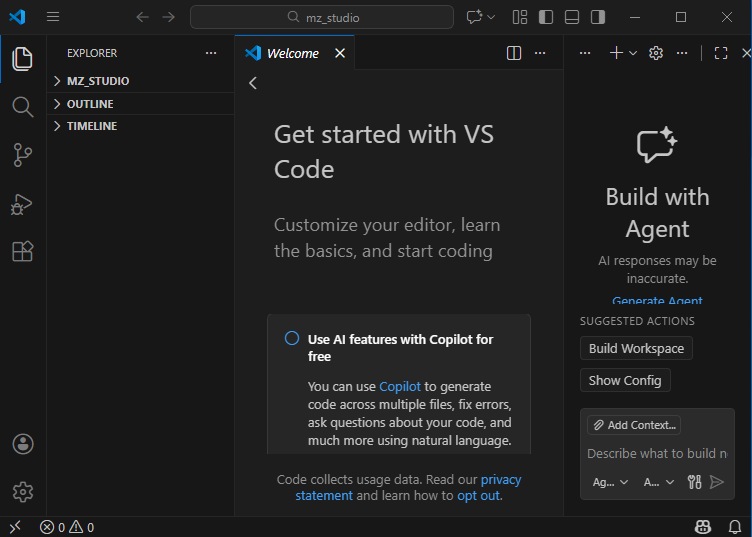The width and height of the screenshot is (752, 537).
Task: Expand the MZ_STUDIO folder section
Action: 141,81
